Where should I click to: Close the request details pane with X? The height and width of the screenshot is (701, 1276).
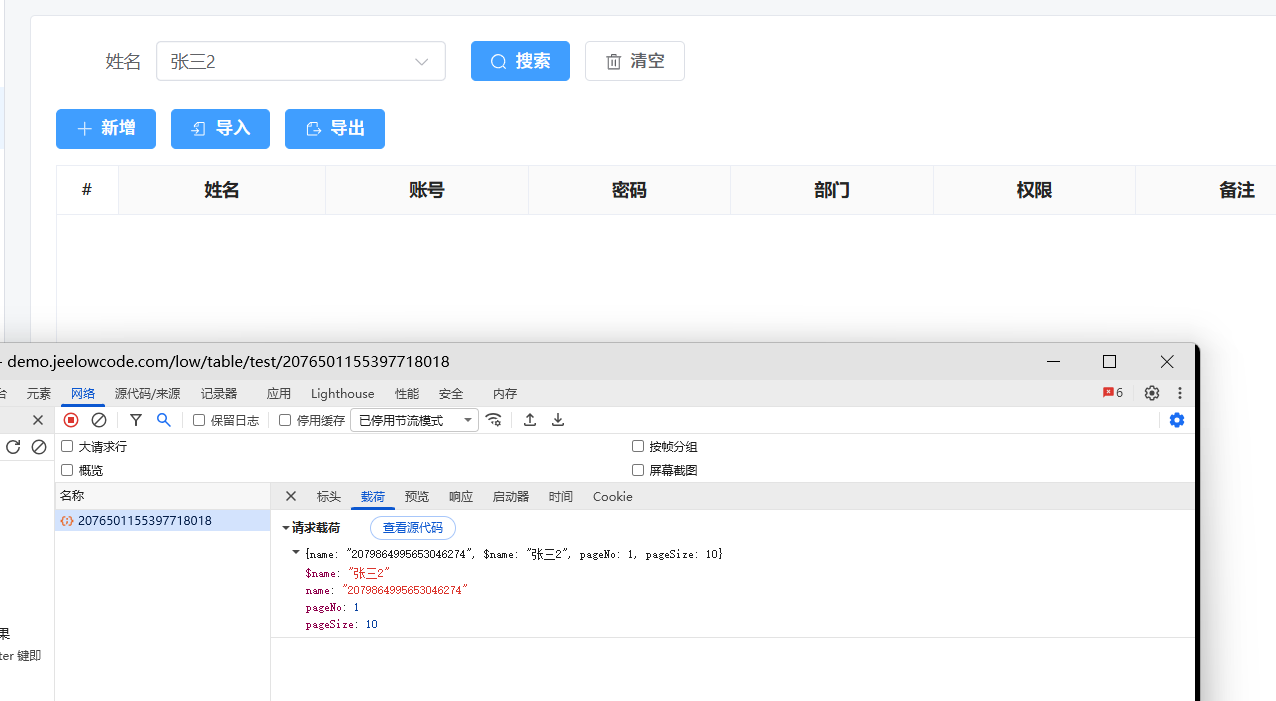pyautogui.click(x=291, y=496)
